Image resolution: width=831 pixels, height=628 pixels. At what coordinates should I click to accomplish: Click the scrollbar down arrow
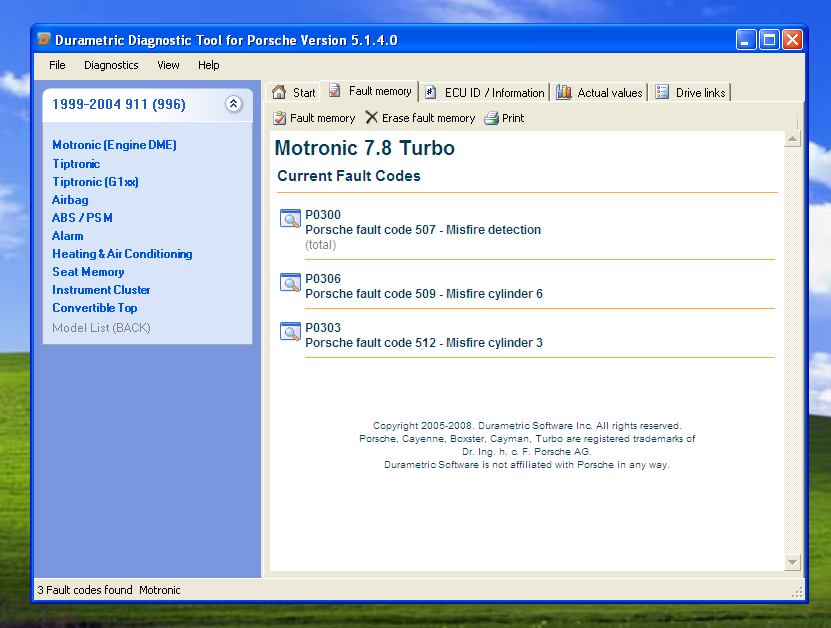click(792, 562)
